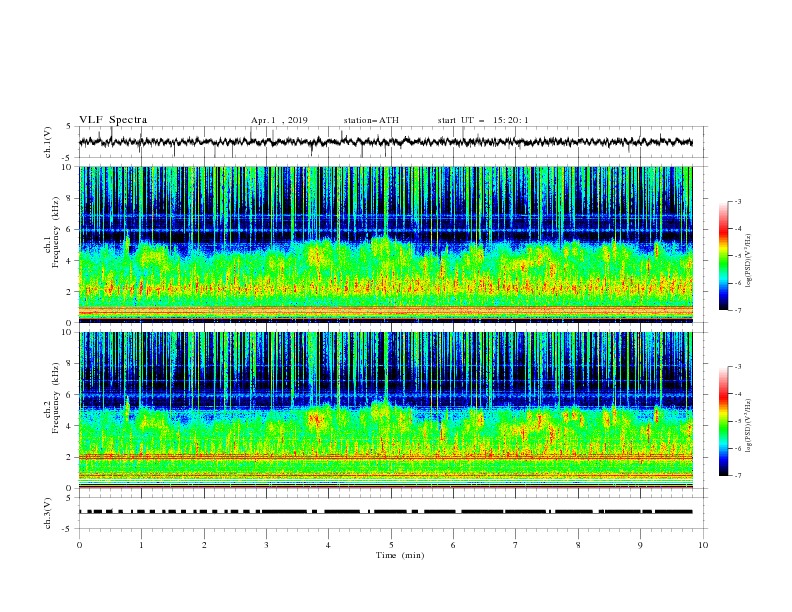Click time axis tick label "2"
The height and width of the screenshot is (612, 792).
pos(204,545)
